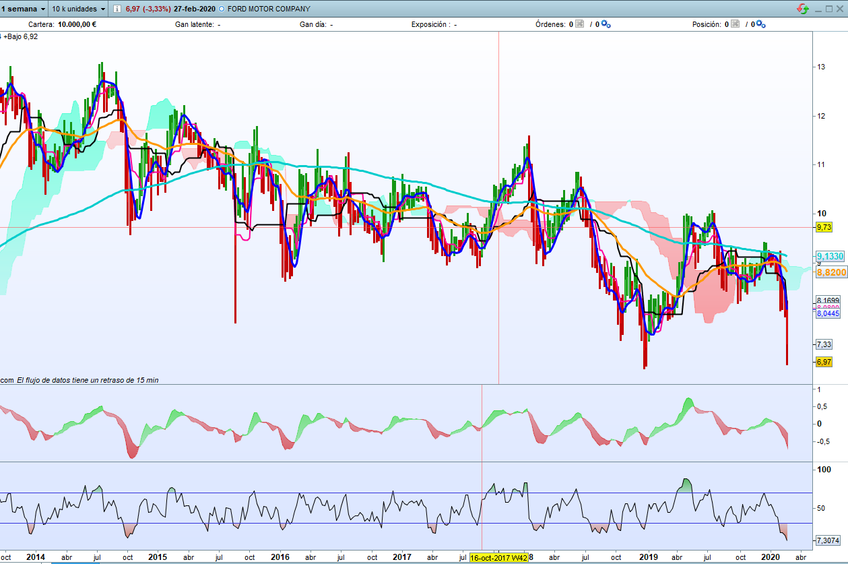The image size is (848, 564).
Task: Click the 13 price level on axis
Action: point(822,67)
